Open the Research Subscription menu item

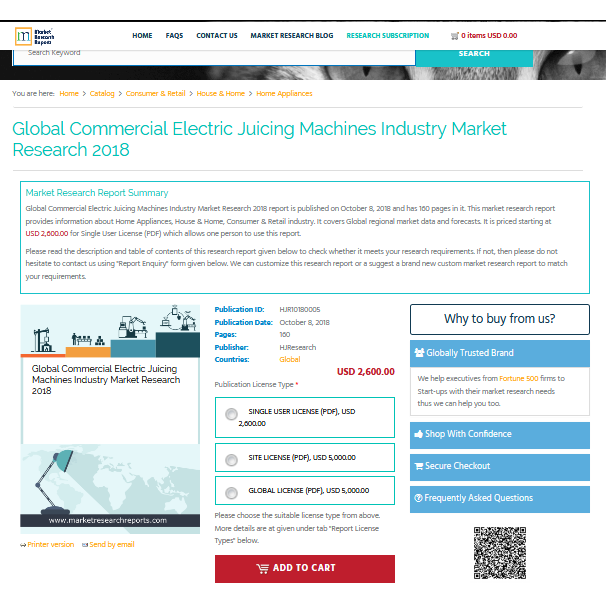(388, 36)
